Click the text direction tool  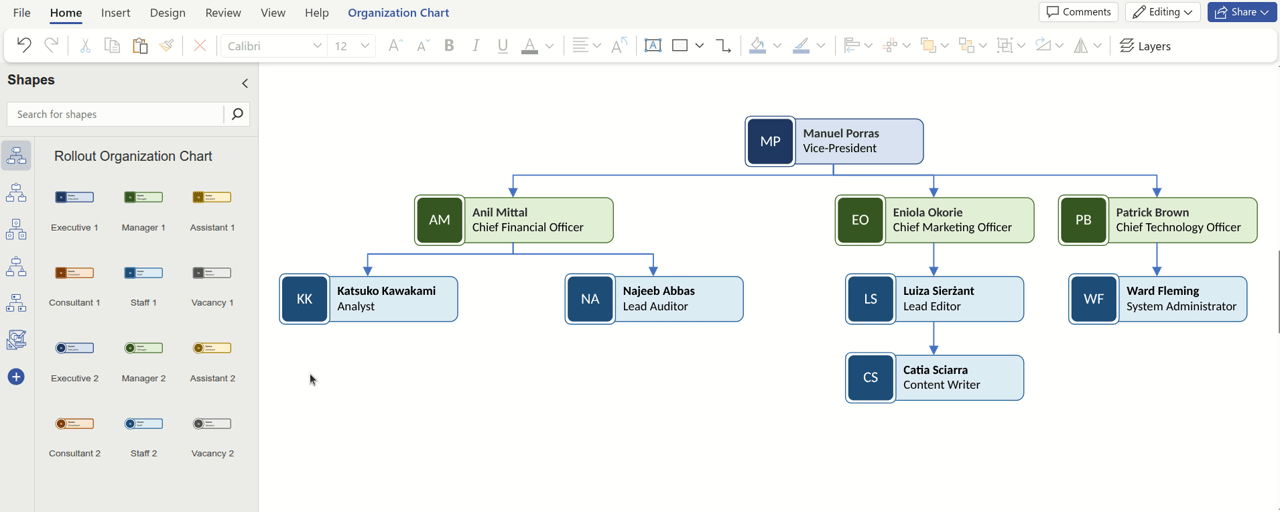(619, 46)
